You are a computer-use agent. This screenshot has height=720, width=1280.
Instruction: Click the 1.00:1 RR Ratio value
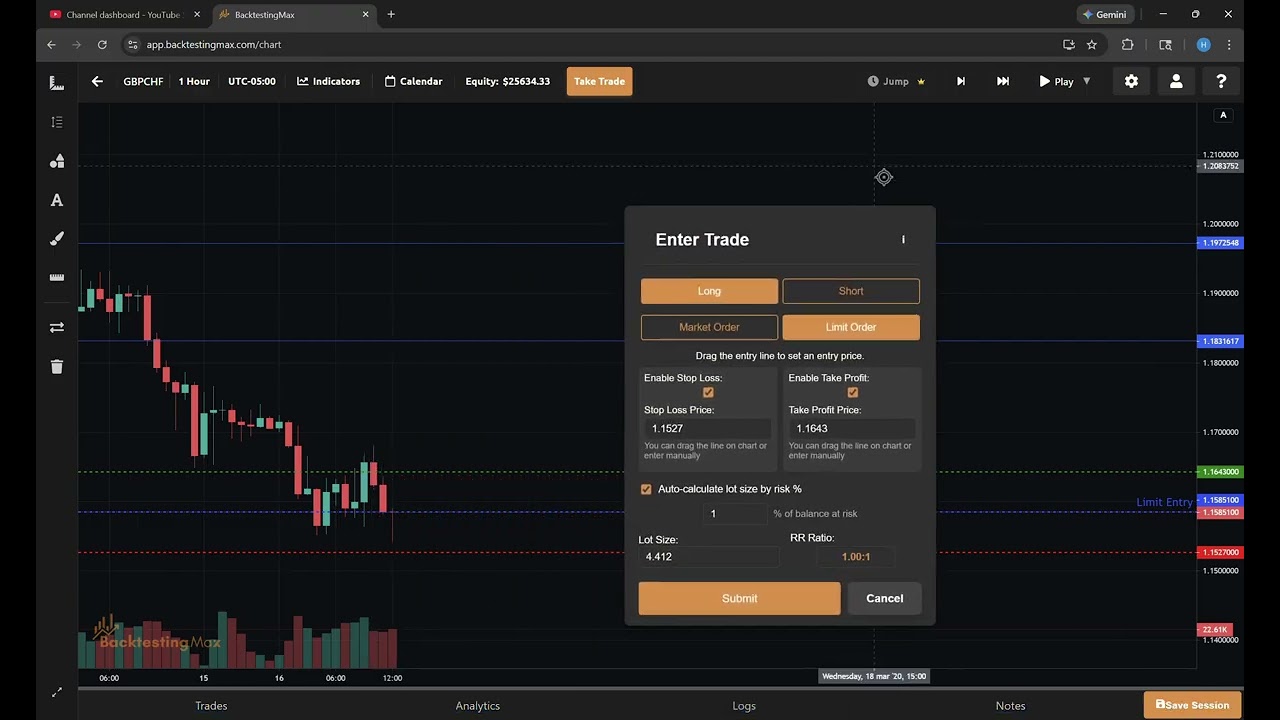tap(855, 557)
